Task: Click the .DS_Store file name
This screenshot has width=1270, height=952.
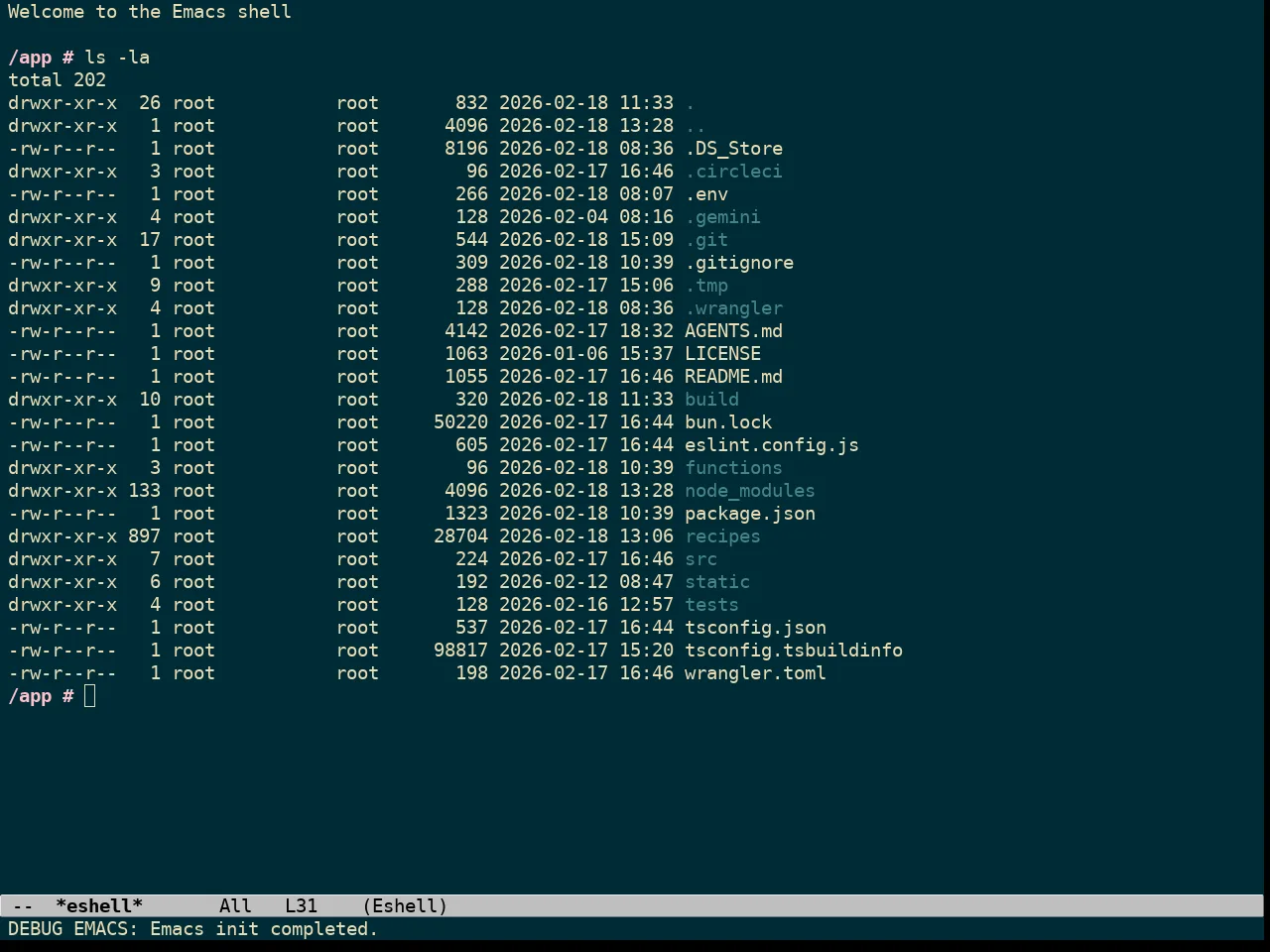Action: tap(733, 149)
